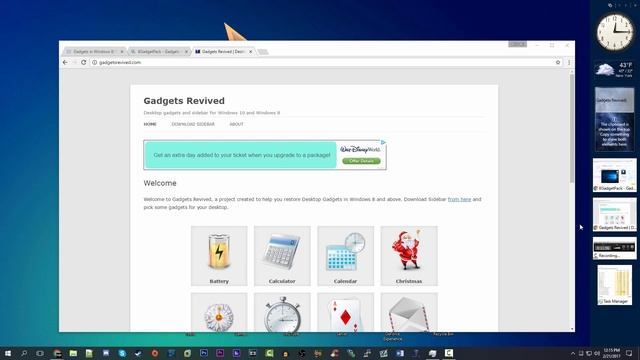This screenshot has width=640, height=360.
Task: Click the clipboard gadget in the sidebar
Action: point(614,120)
